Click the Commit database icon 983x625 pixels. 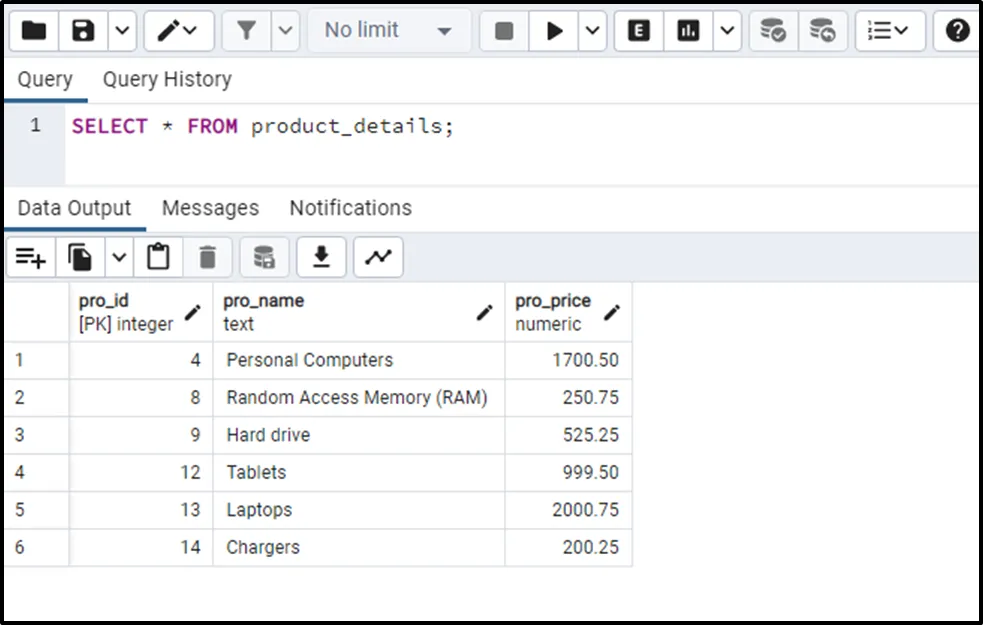point(772,31)
